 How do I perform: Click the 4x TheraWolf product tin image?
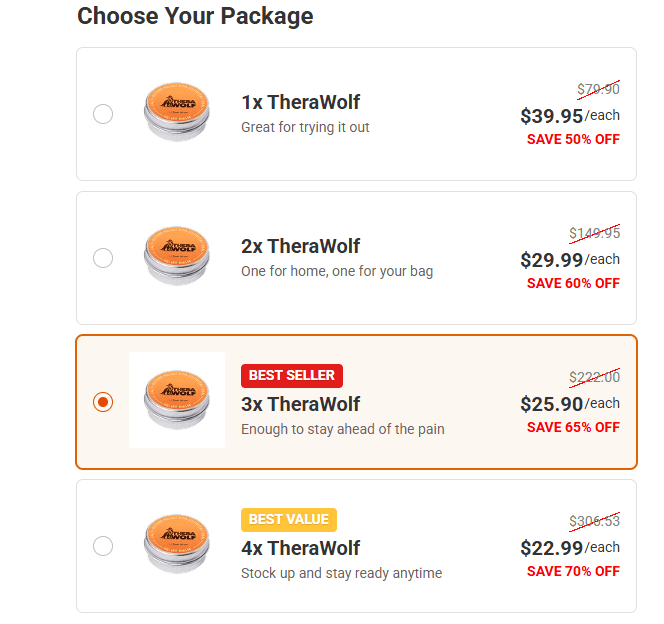176,544
